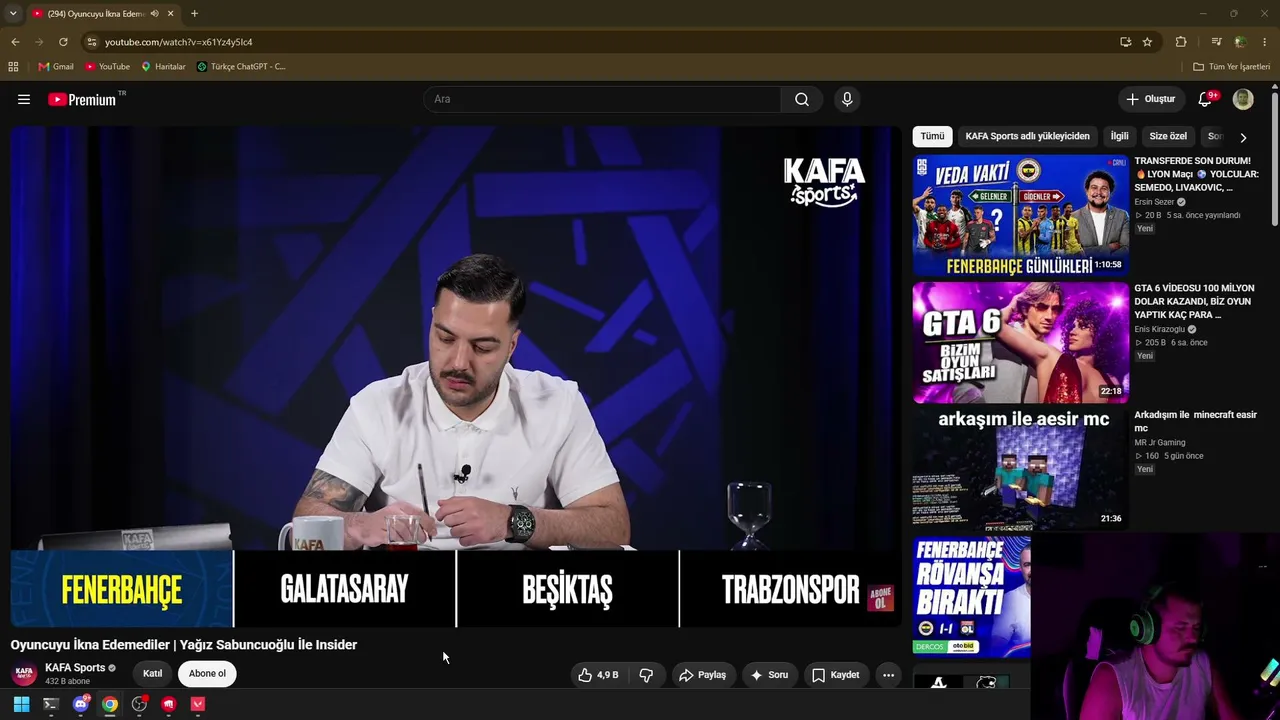Click the Paylaş share button

pyautogui.click(x=702, y=675)
